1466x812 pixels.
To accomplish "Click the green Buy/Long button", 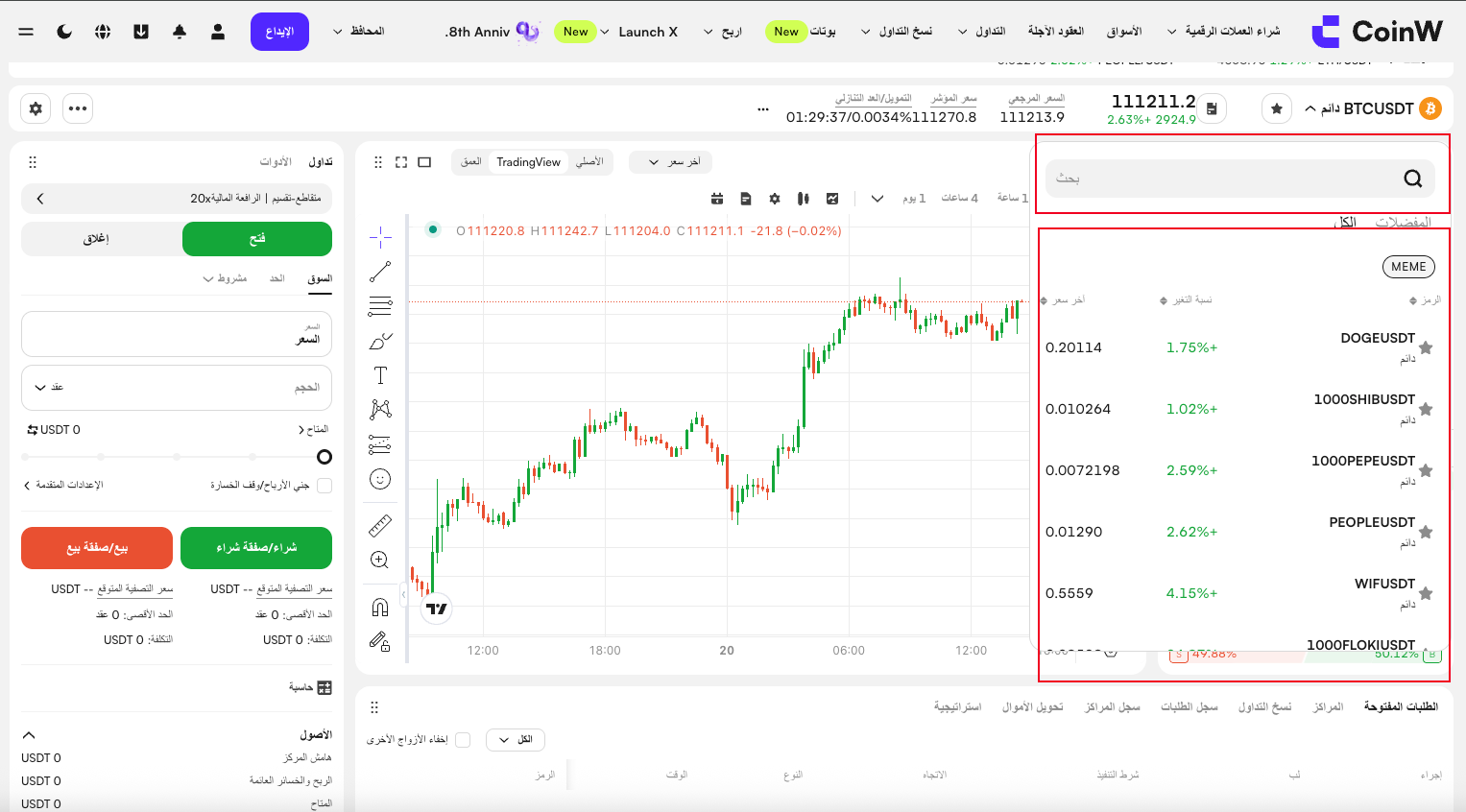I will tap(256, 548).
